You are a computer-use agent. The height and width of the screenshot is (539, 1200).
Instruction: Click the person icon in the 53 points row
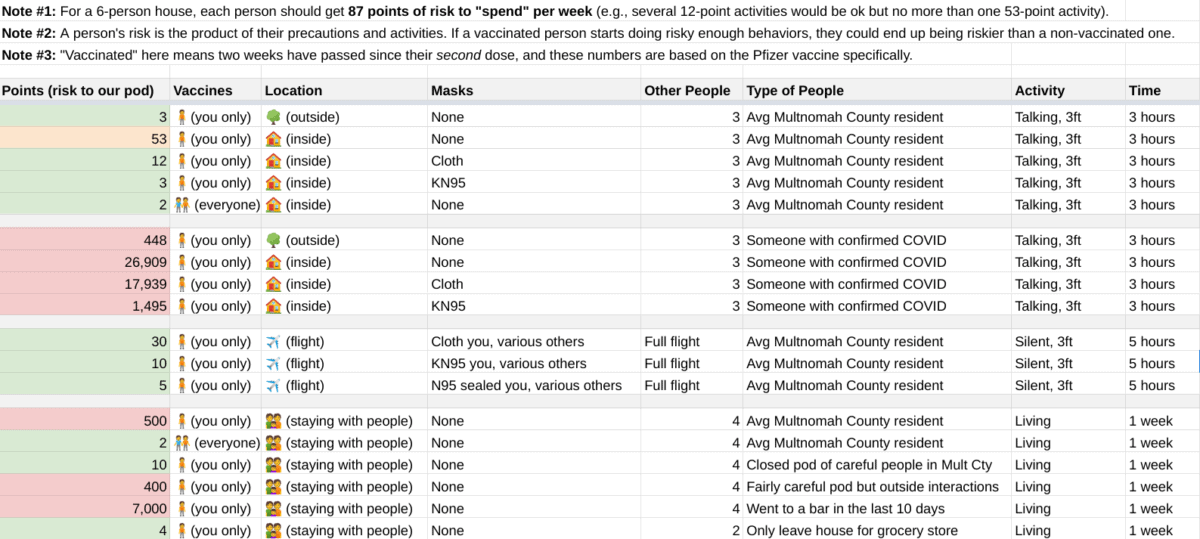(x=182, y=139)
